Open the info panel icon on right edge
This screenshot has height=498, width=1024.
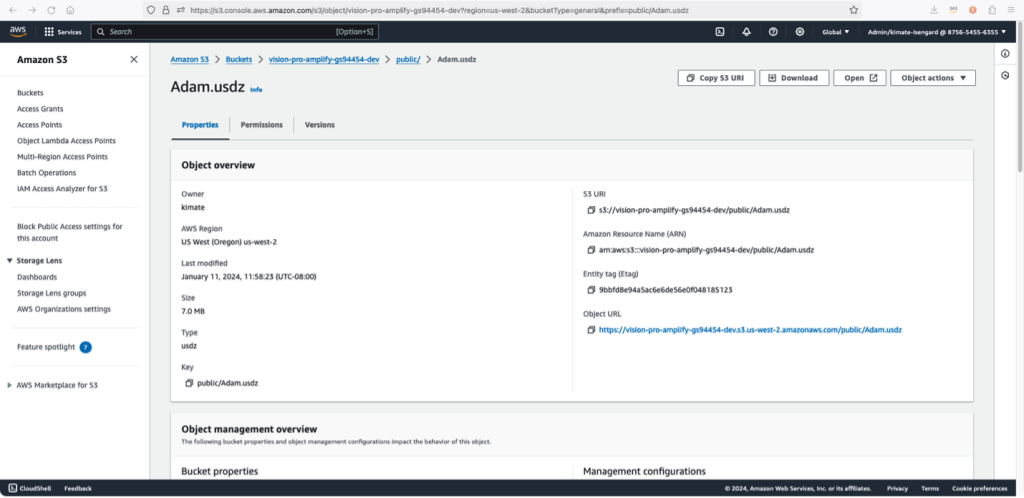point(1005,54)
